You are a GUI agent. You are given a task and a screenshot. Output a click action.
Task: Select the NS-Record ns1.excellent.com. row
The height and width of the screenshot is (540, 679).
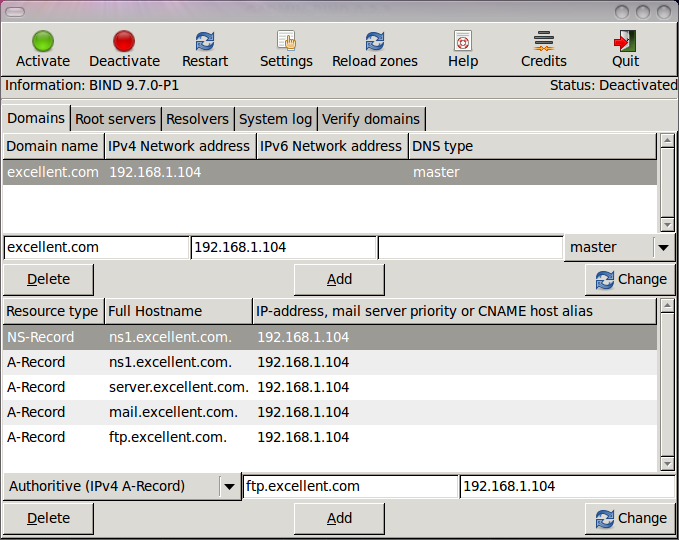[330, 337]
